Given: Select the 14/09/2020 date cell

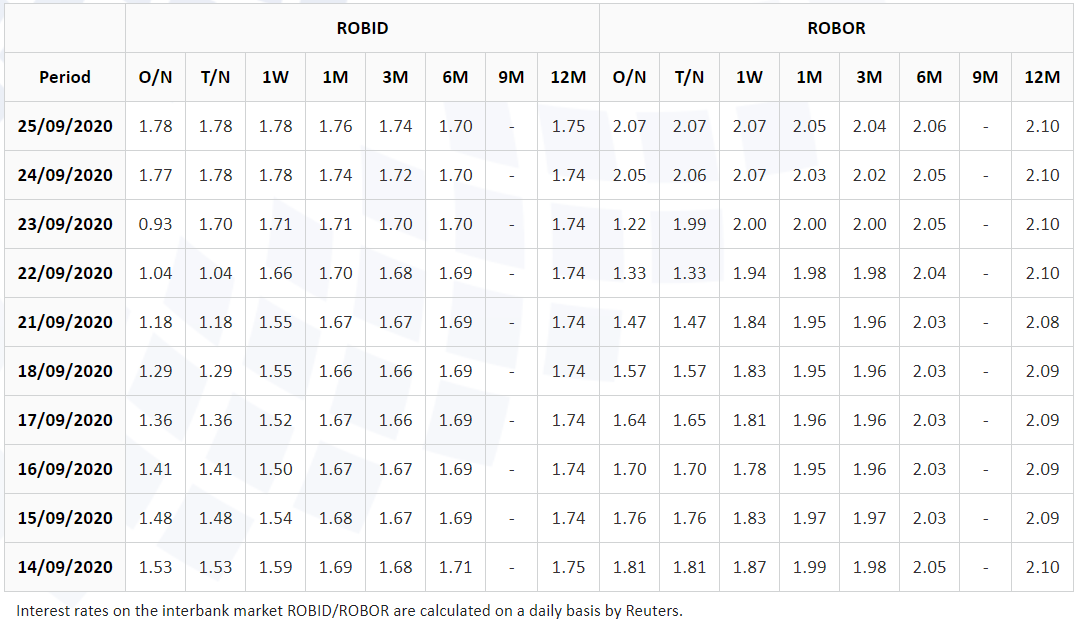Looking at the screenshot, I should click(65, 567).
